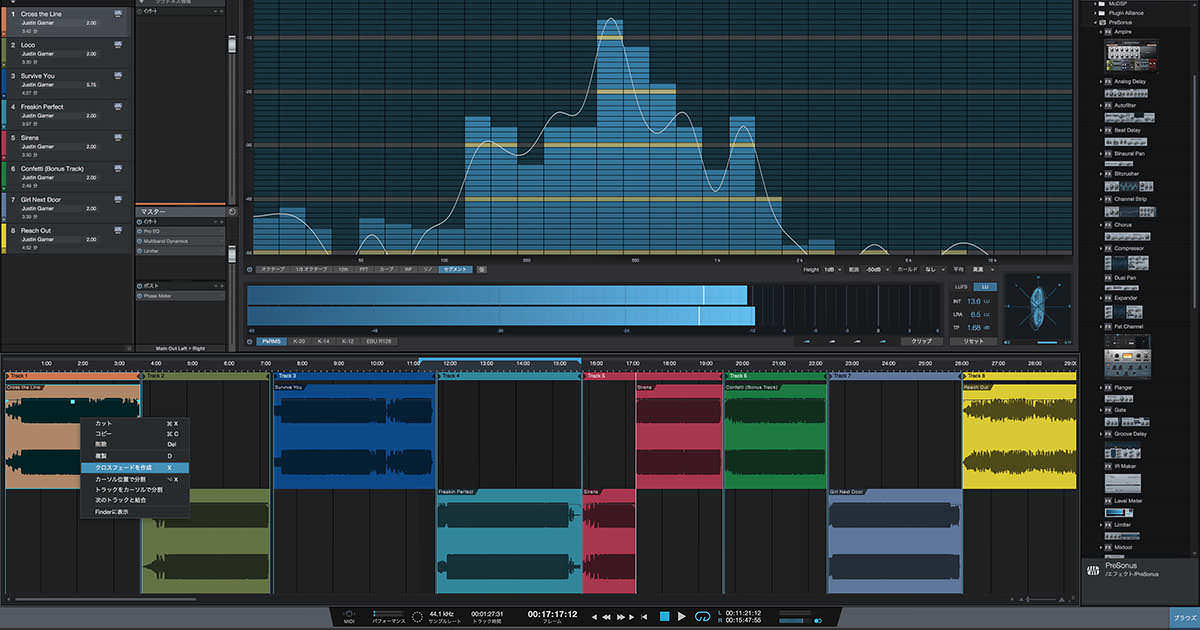The height and width of the screenshot is (630, 1200).
Task: Click the Rewind button in transport
Action: 606,617
